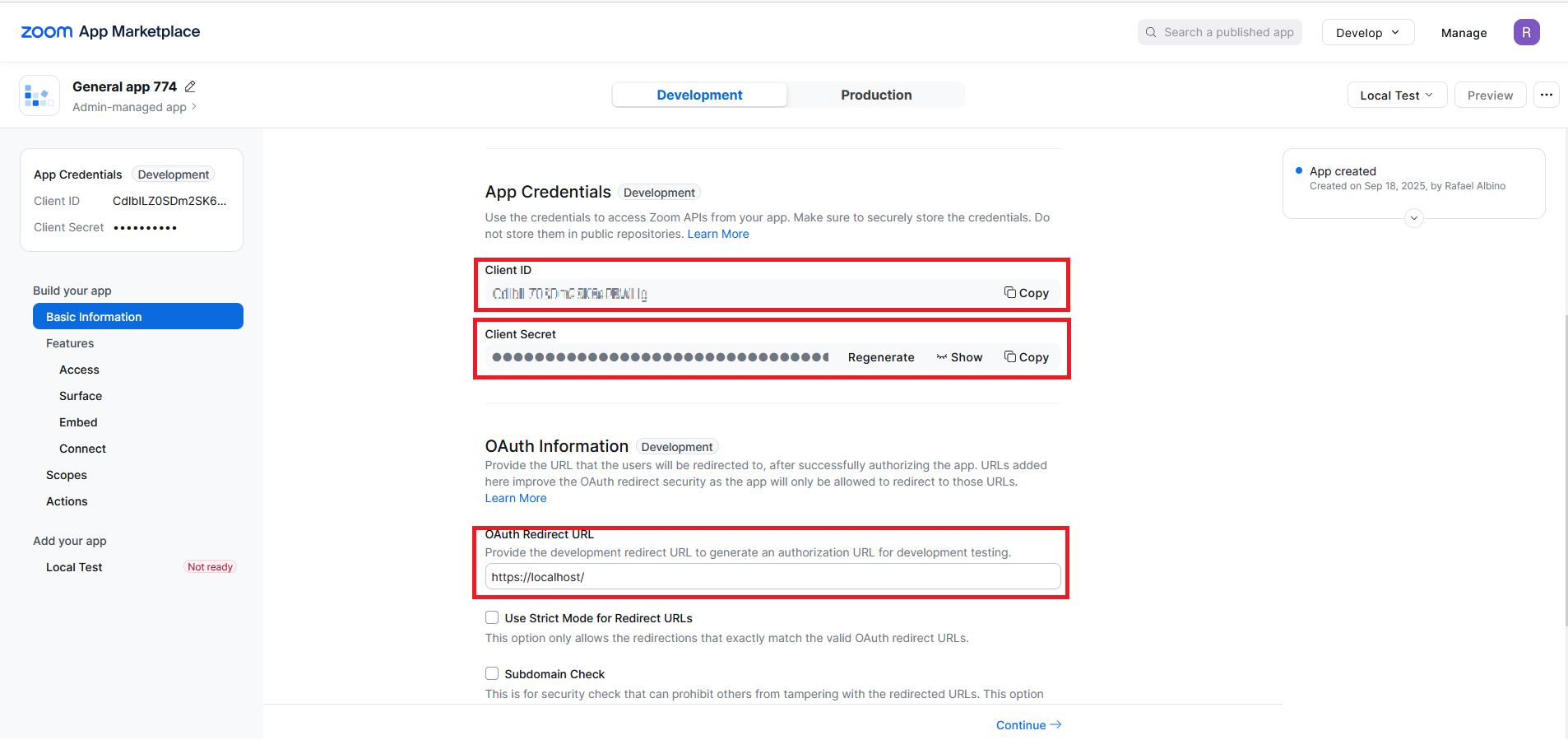Screen dimensions: 1568x740
Task: Select Scopes in the sidebar
Action: click(67, 475)
